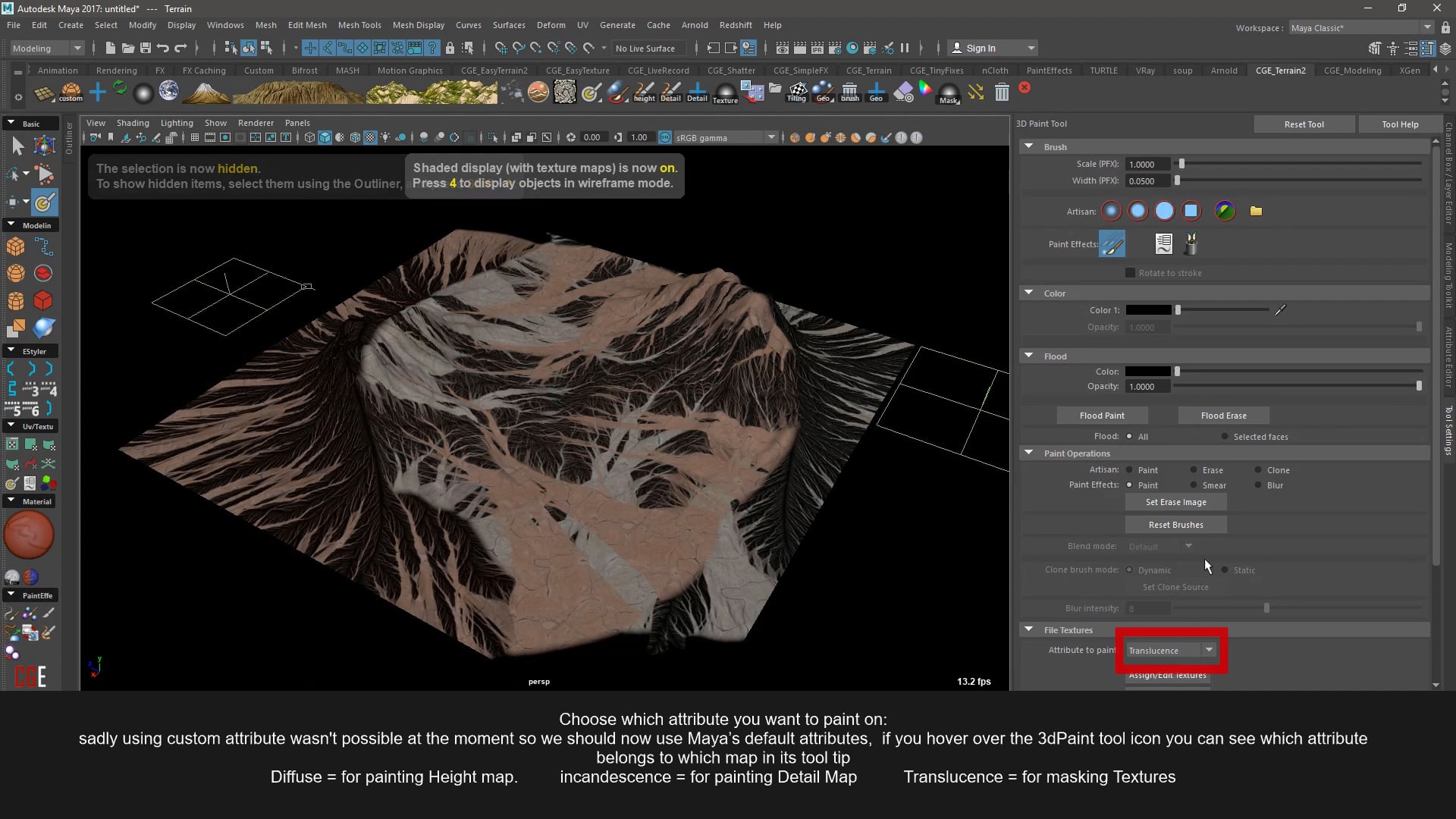Select Flood All radio button
The width and height of the screenshot is (1456, 819).
click(1129, 436)
